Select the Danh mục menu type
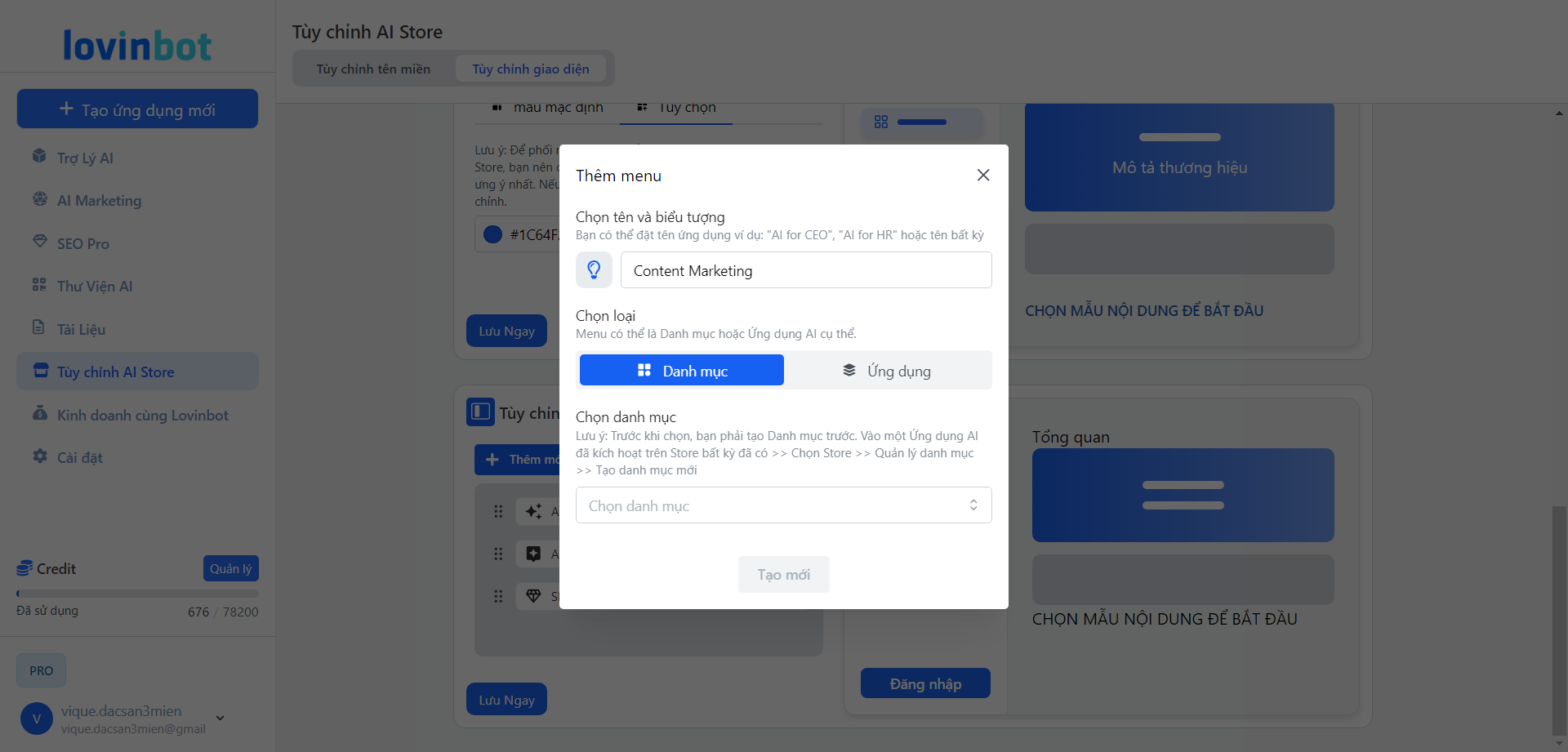1568x752 pixels. click(x=682, y=371)
